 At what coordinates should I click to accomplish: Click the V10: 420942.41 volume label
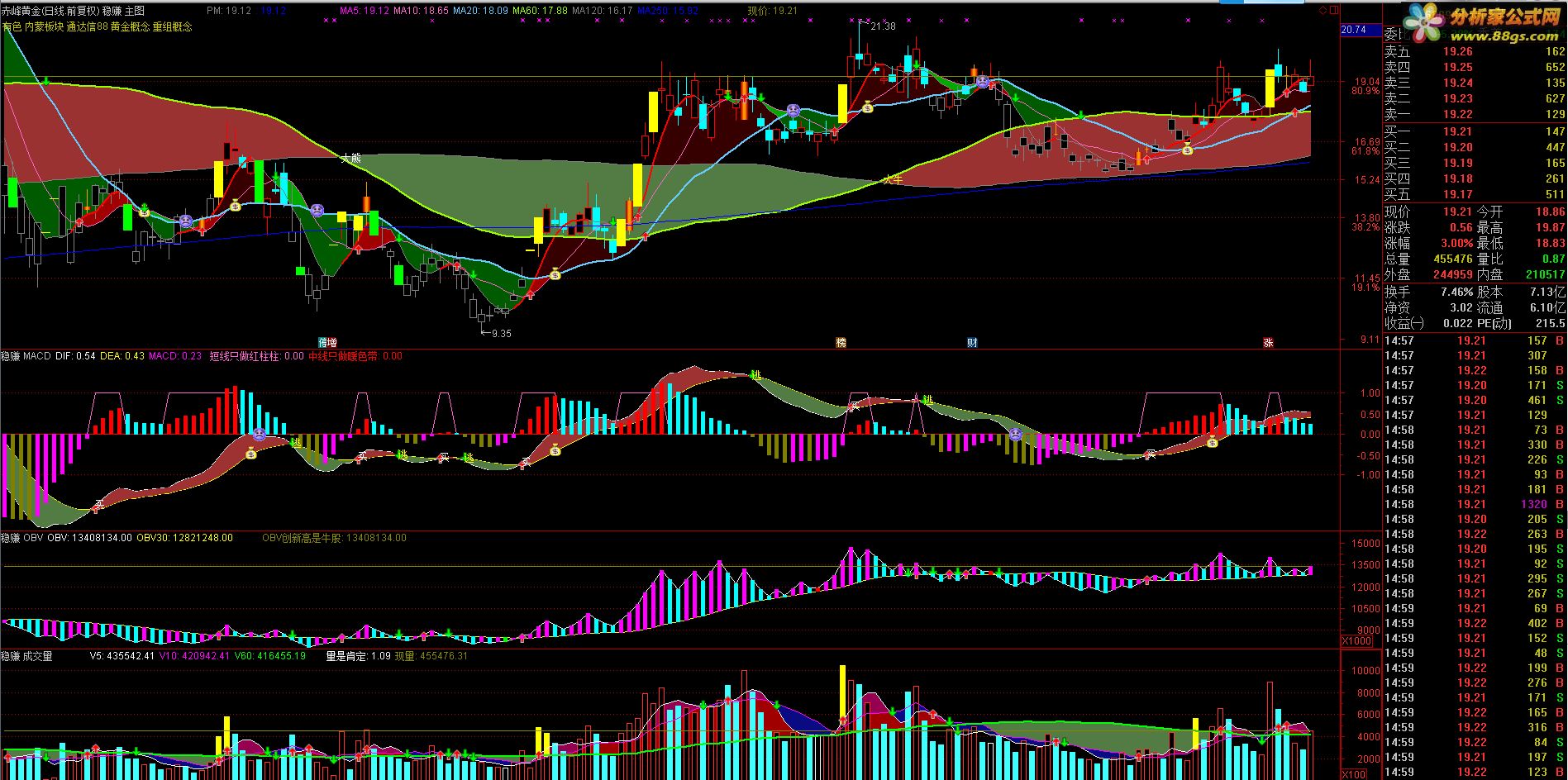(194, 656)
